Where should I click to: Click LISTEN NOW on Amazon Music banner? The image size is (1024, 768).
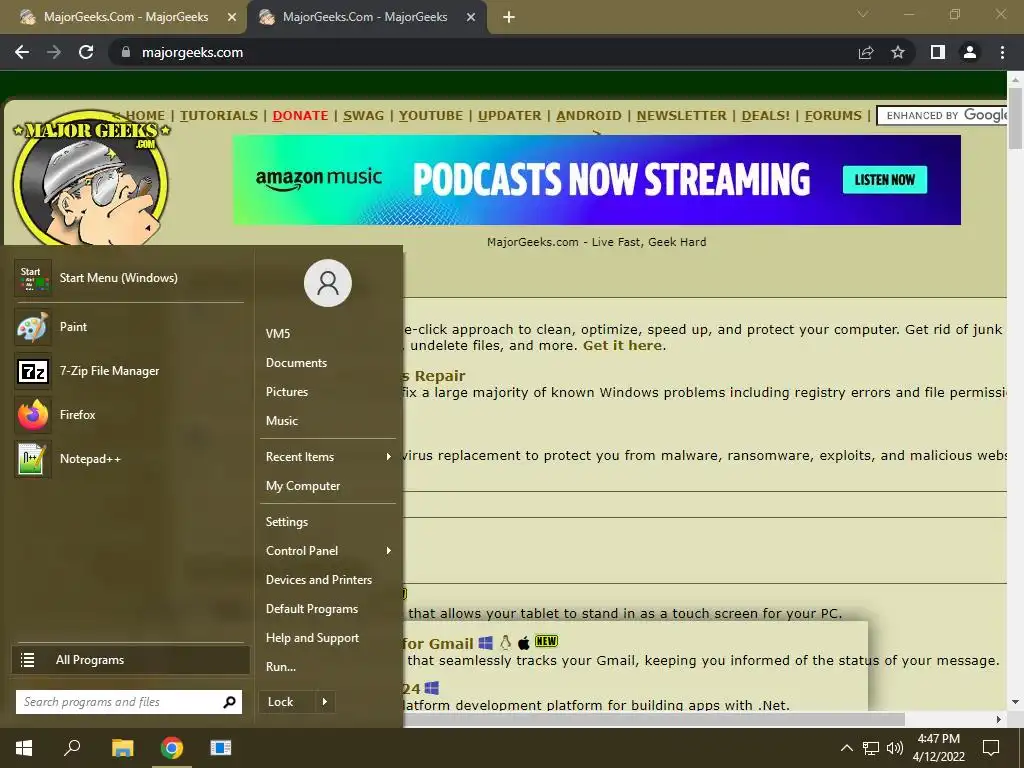click(x=884, y=180)
